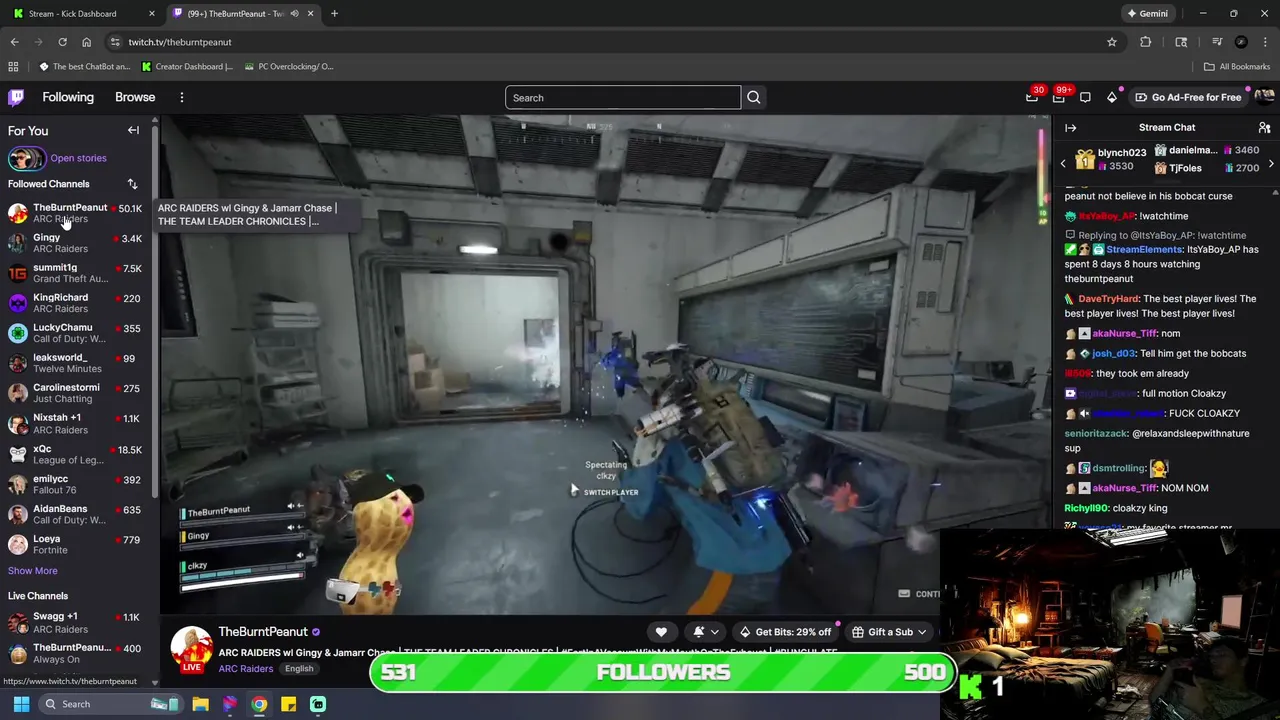The width and height of the screenshot is (1280, 720).
Task: Show the previous gift leaderboard entries
Action: (1063, 163)
